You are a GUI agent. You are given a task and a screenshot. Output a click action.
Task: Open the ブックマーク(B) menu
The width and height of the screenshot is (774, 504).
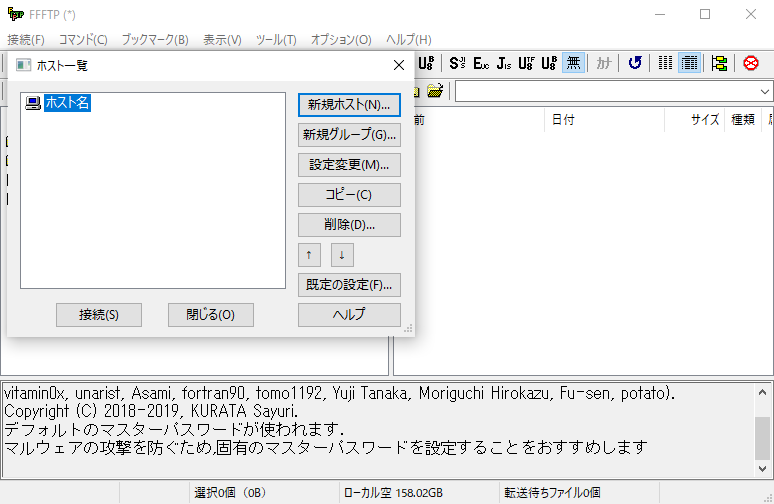pyautogui.click(x=155, y=39)
